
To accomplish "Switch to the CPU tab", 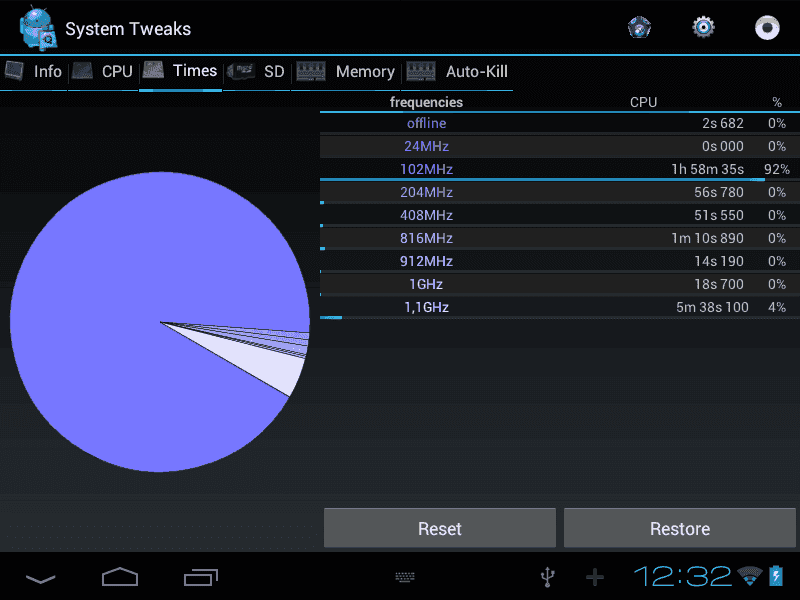I will pyautogui.click(x=103, y=71).
